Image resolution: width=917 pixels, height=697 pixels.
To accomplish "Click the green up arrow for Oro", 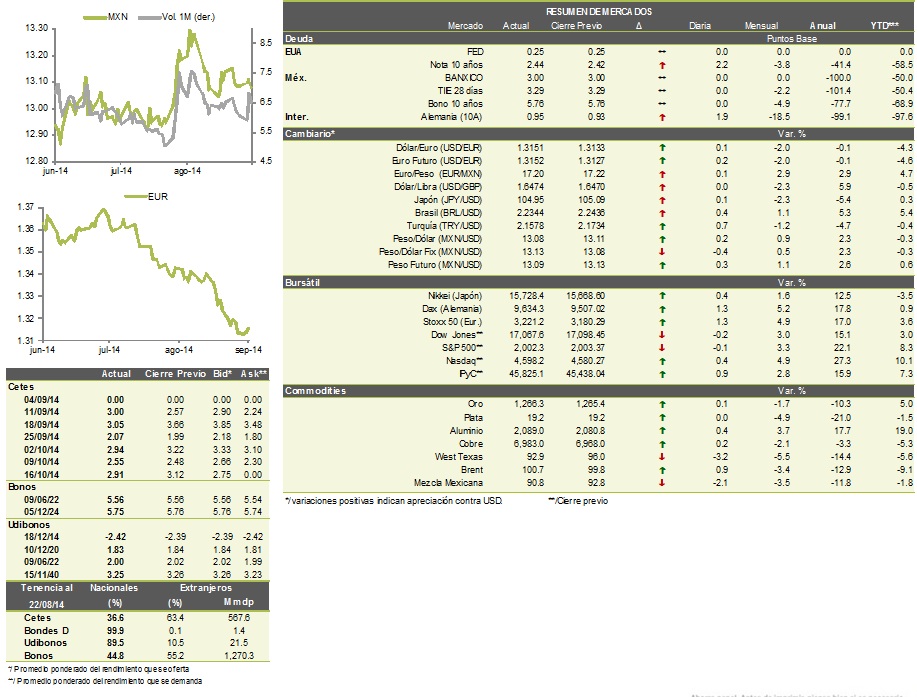I will click(662, 404).
